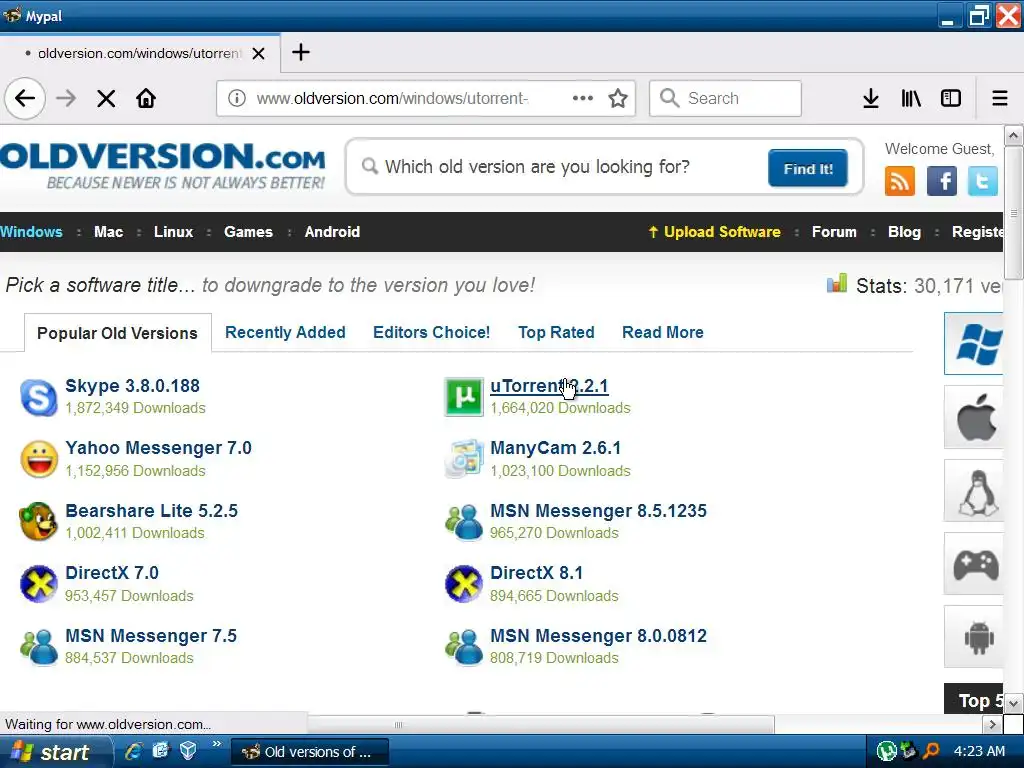Click the DirectX 8.1 icon
This screenshot has width=1024, height=768.
(464, 584)
